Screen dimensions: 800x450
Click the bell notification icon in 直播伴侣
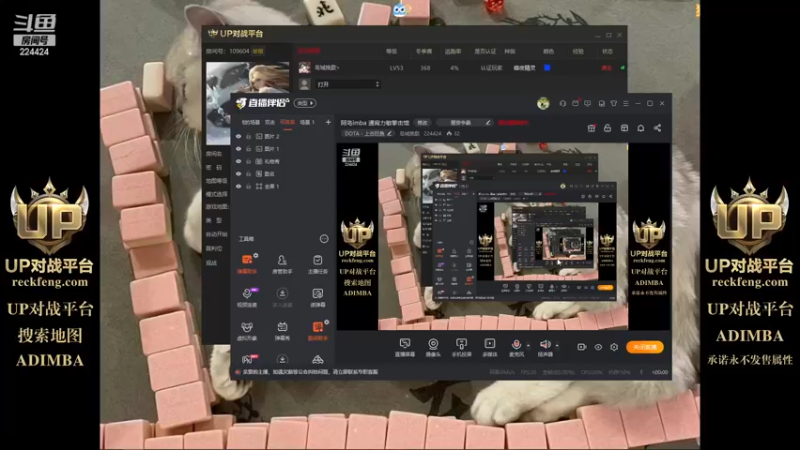[641, 128]
